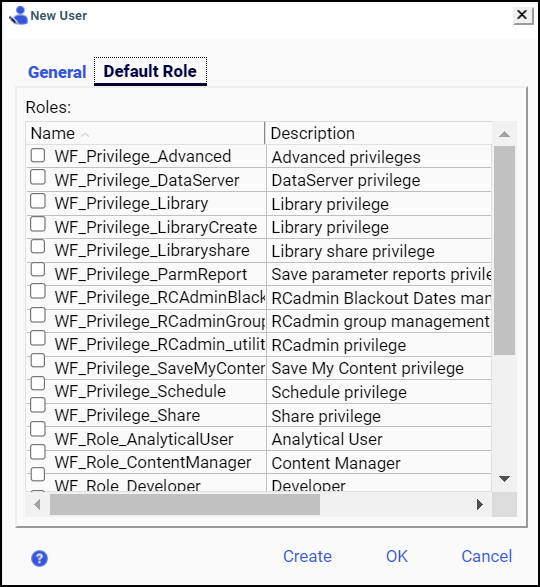Click the vertical scrollbar thumb
This screenshot has width=540, height=587.
pos(504,250)
